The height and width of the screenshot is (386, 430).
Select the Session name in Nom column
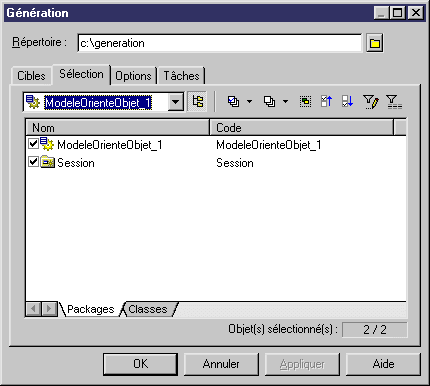pyautogui.click(x=76, y=163)
